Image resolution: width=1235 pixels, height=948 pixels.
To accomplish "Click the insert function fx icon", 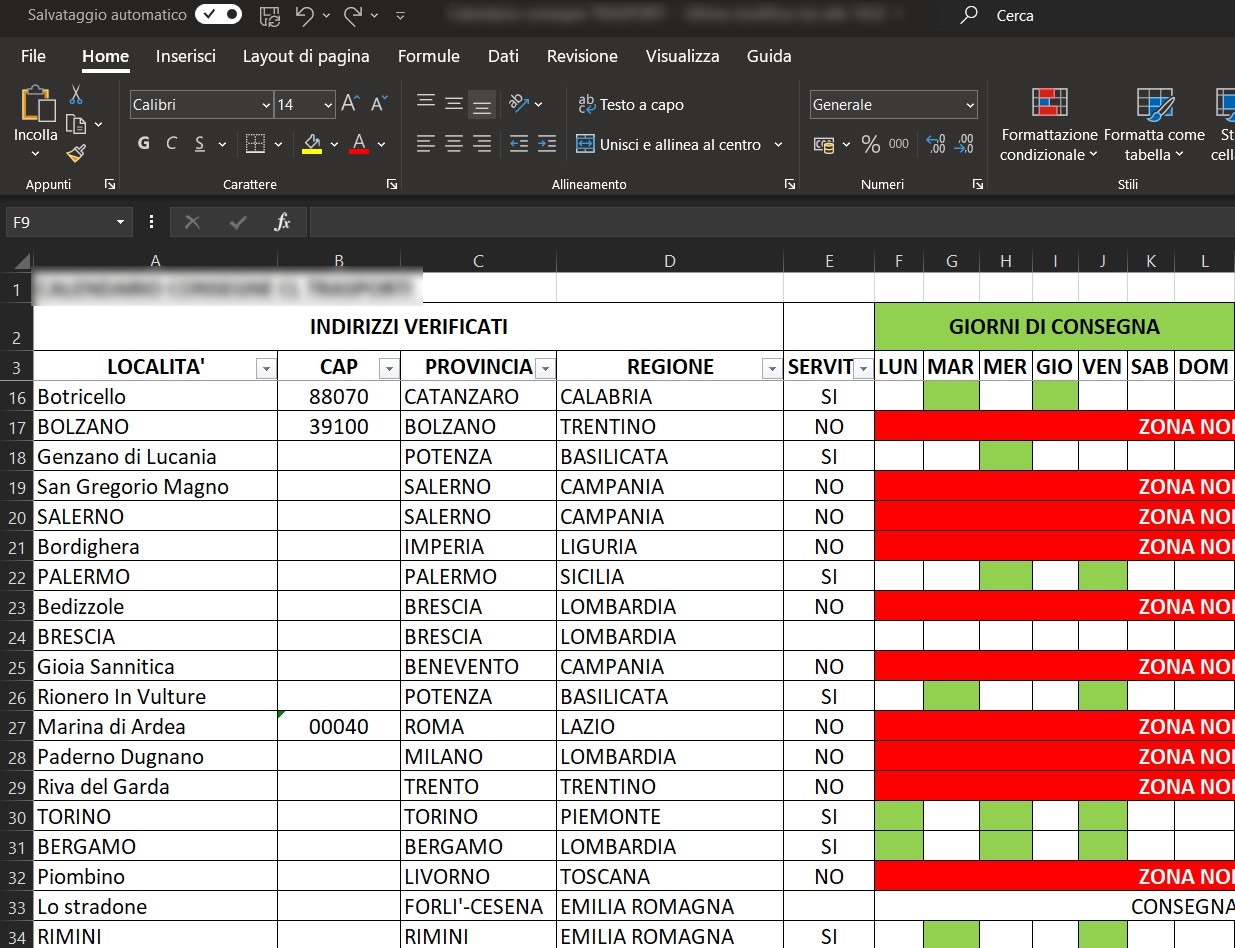I will (x=283, y=222).
